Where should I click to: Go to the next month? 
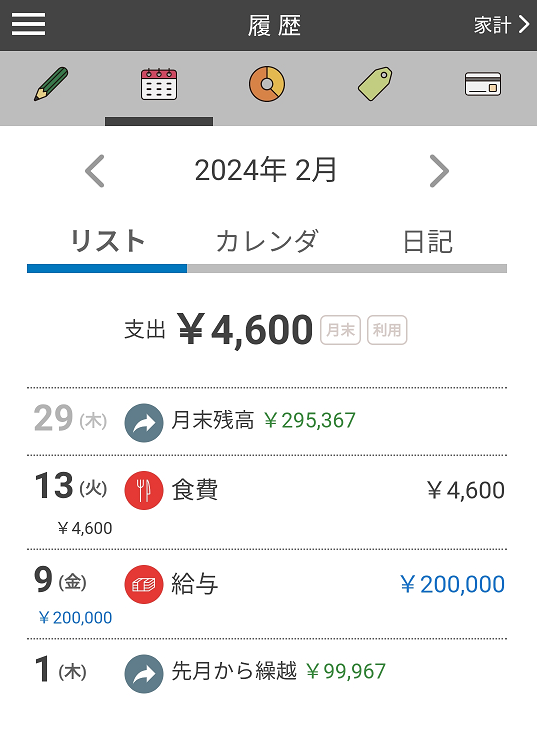click(x=439, y=171)
